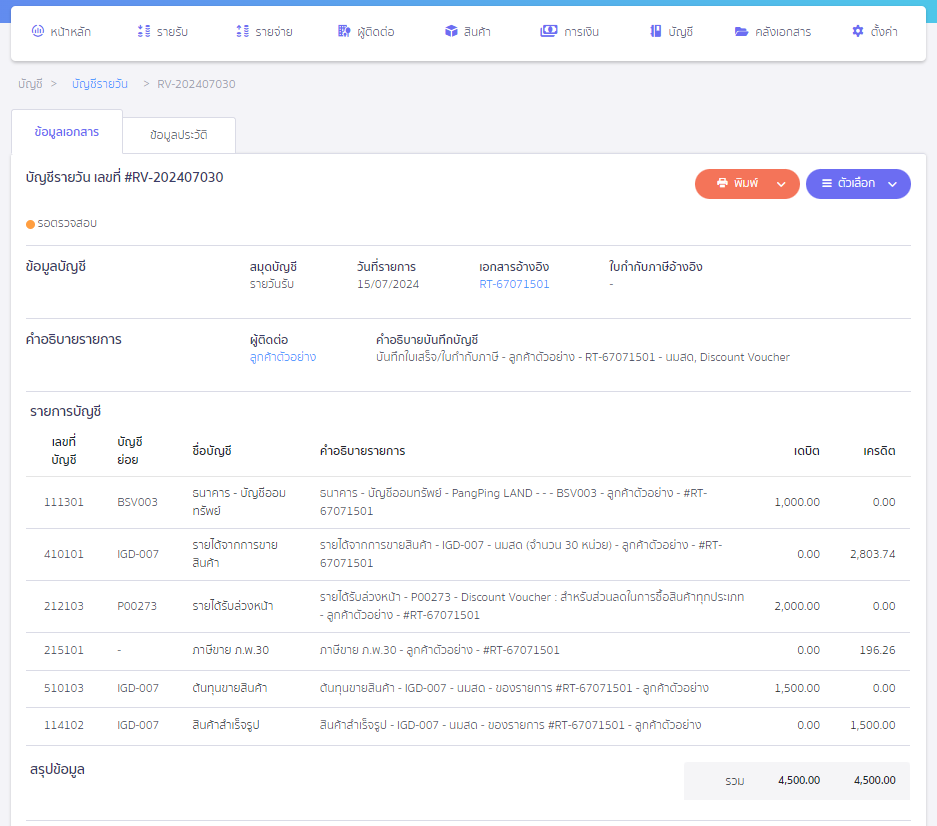
Task: Open the หน้าหลัก menu
Action: (x=61, y=32)
